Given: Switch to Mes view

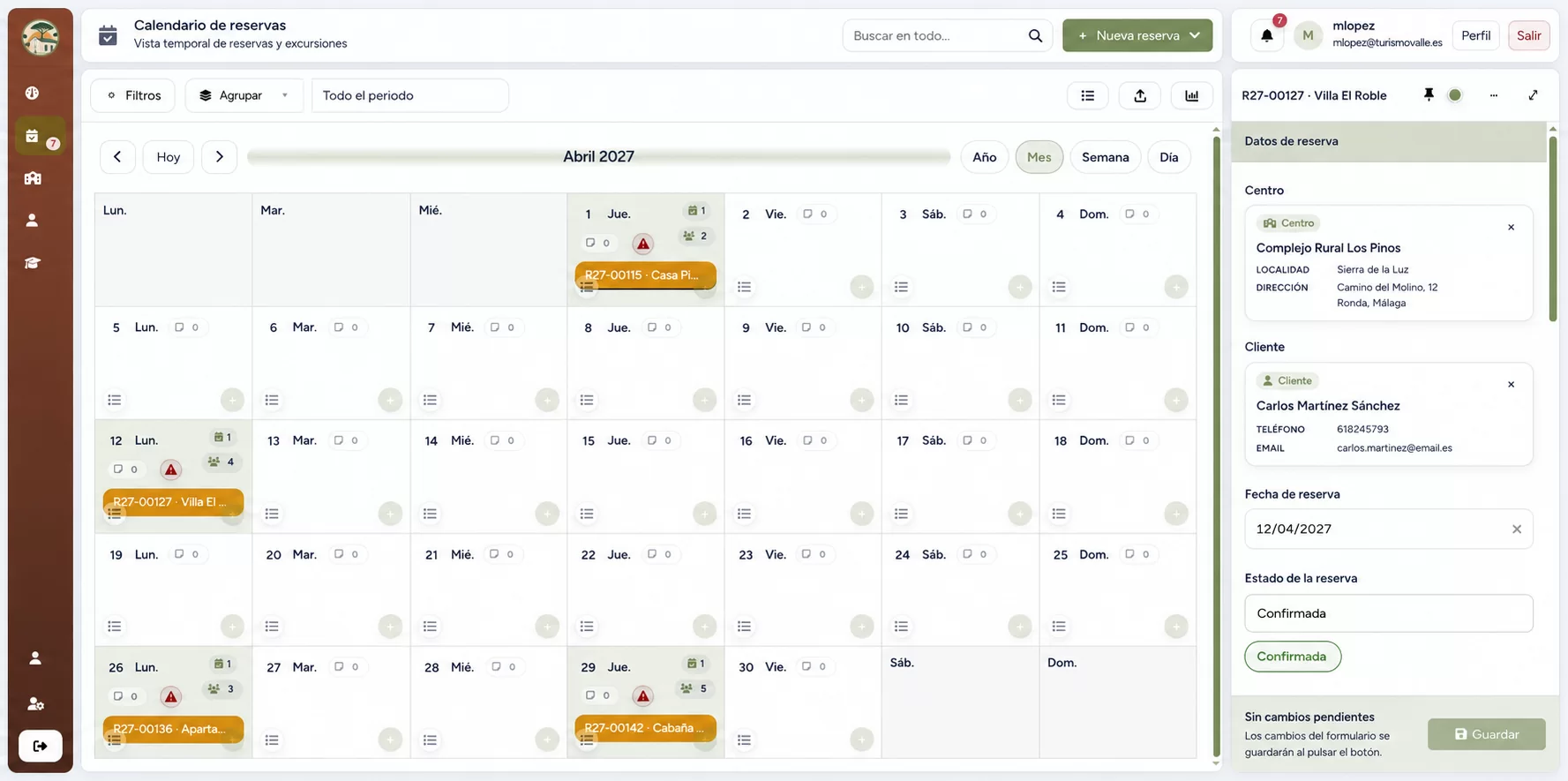Looking at the screenshot, I should tap(1039, 157).
